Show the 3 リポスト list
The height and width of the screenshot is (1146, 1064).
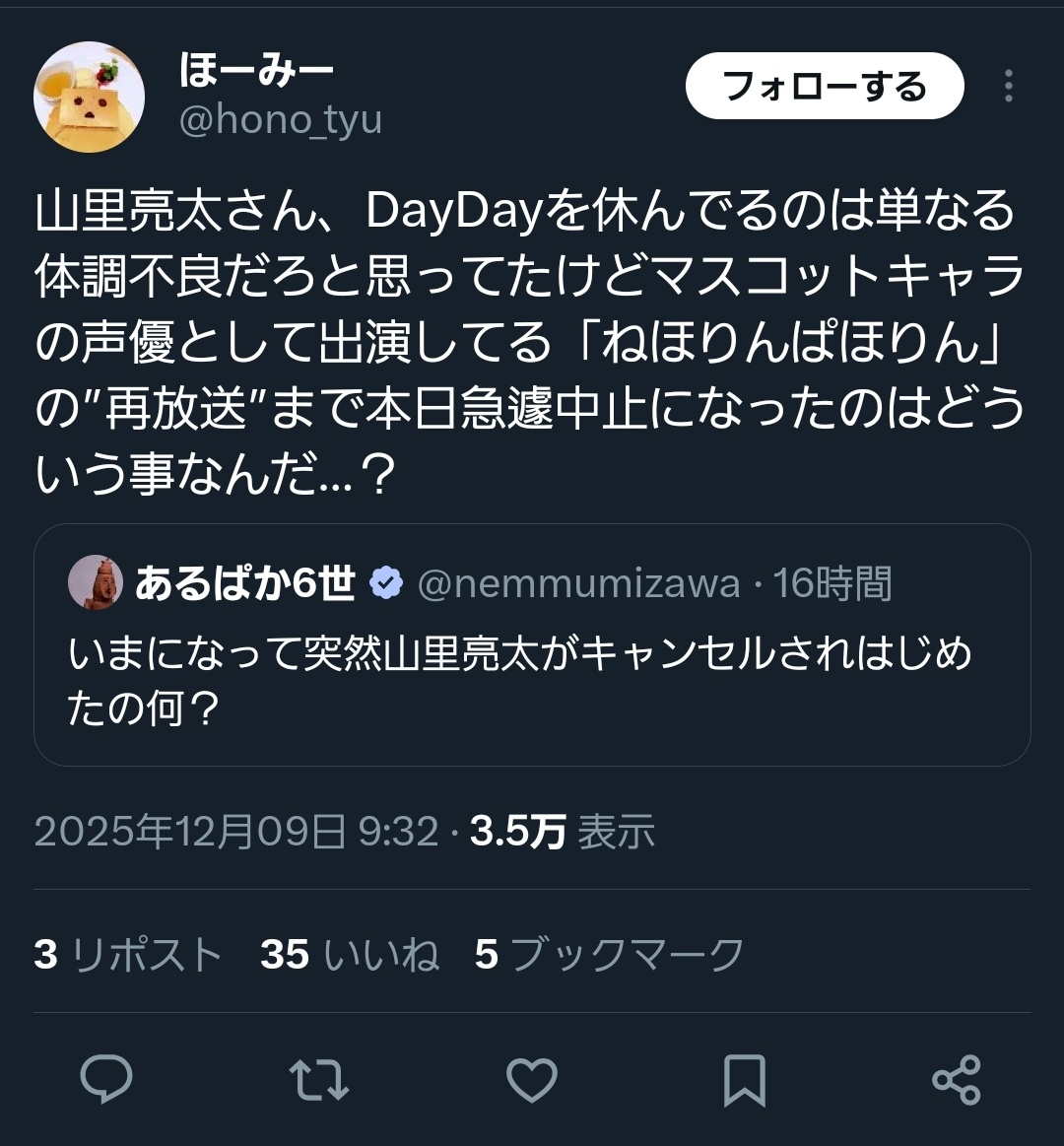coord(129,955)
